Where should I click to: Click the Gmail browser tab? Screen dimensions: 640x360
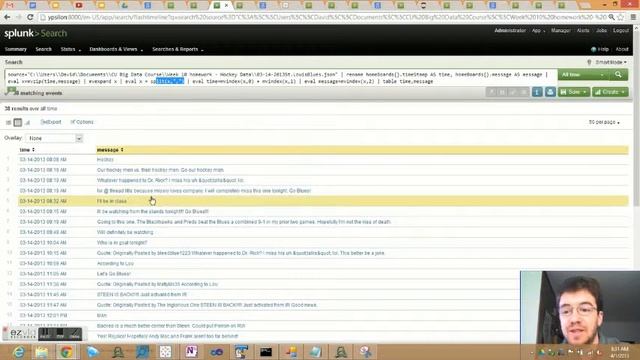[x=10, y=5]
